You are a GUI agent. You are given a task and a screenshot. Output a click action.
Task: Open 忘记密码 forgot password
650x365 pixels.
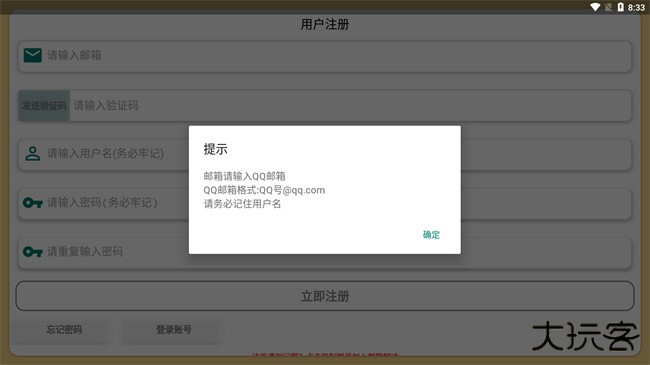pos(64,330)
